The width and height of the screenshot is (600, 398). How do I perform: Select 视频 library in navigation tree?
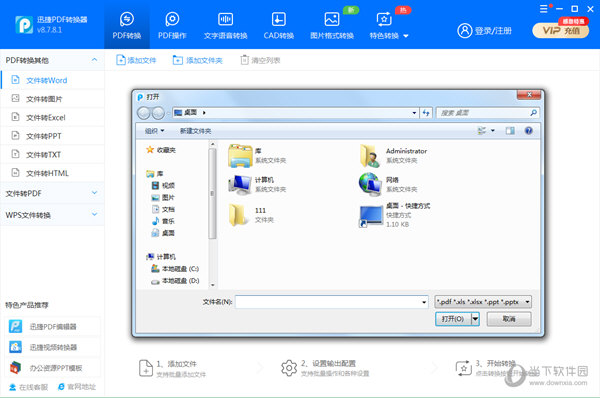163,186
